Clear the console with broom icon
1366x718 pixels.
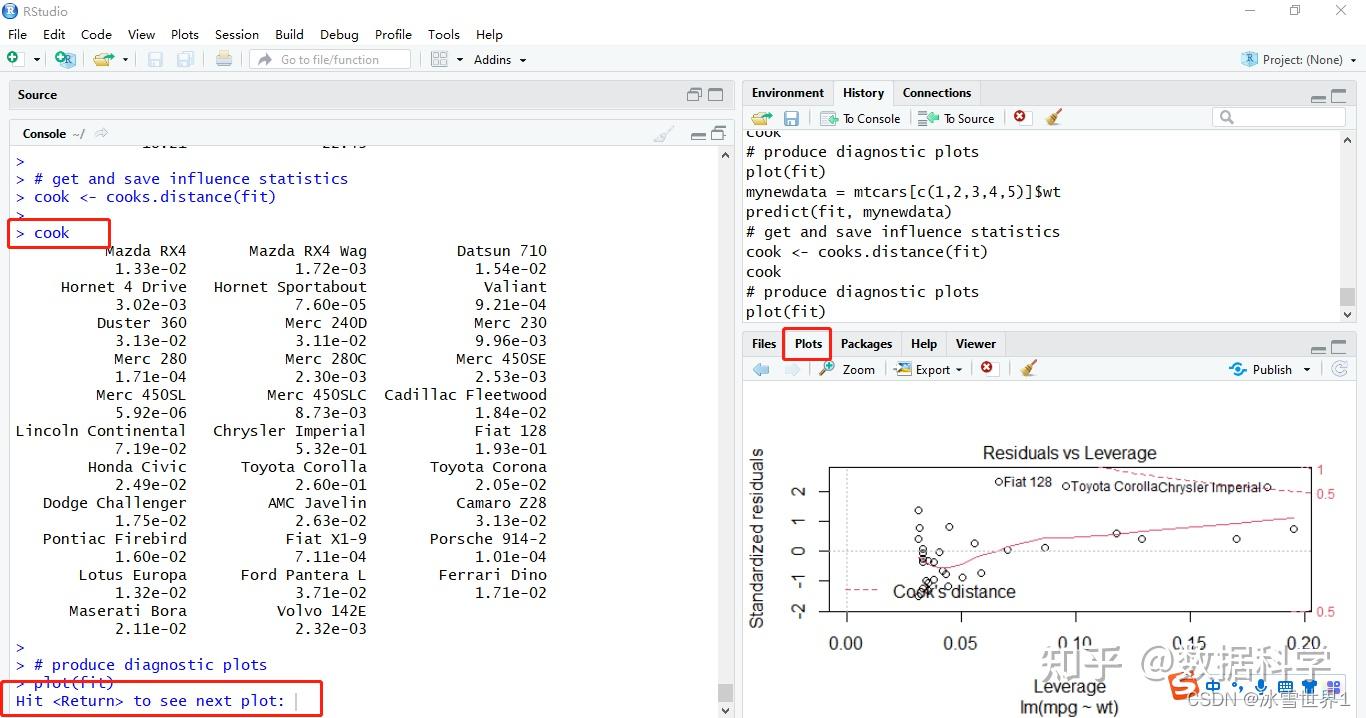(x=663, y=134)
